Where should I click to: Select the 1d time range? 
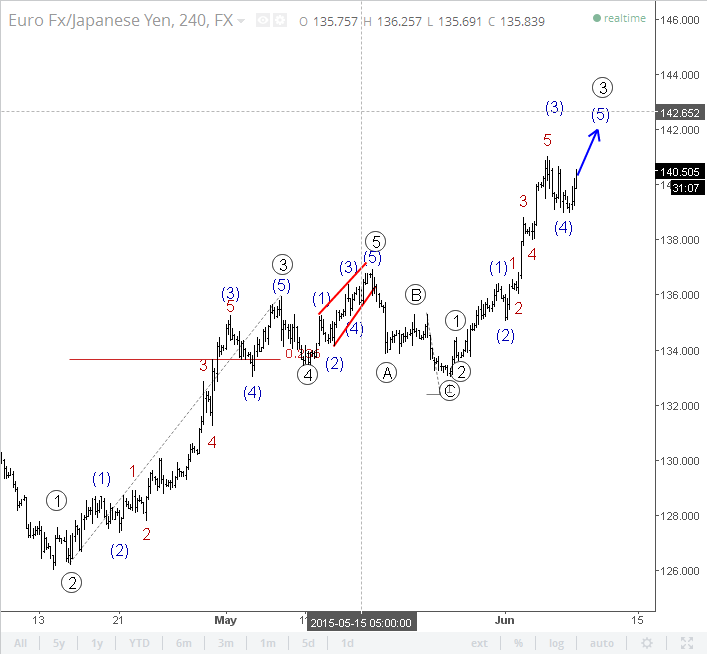coord(347,643)
